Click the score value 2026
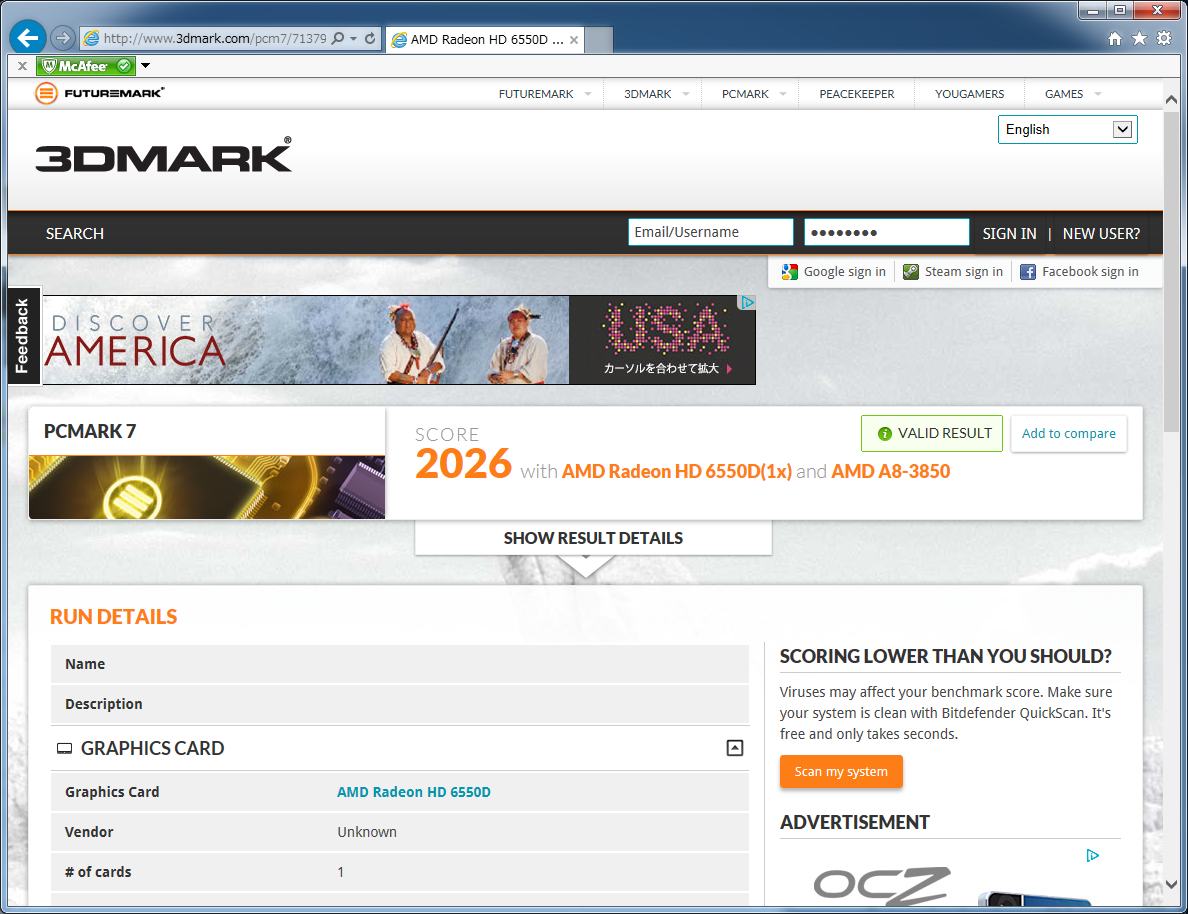 pos(464,463)
